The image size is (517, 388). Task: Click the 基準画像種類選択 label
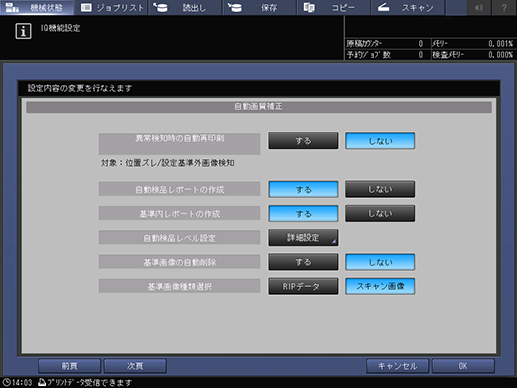coord(179,286)
